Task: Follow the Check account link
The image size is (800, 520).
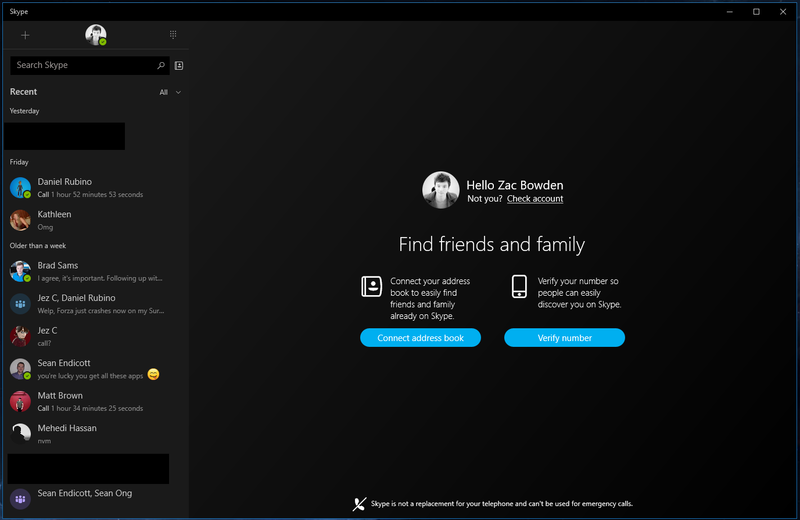Action: click(x=535, y=199)
